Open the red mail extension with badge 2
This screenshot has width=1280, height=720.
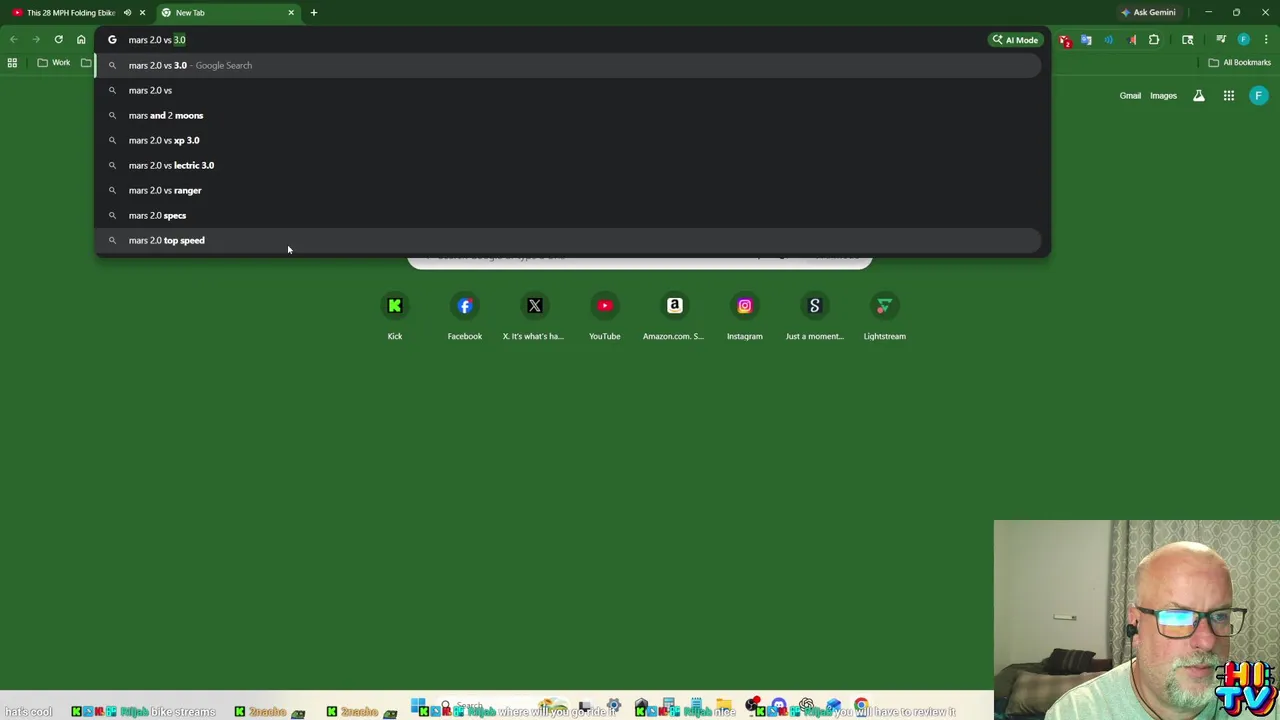(x=1065, y=40)
